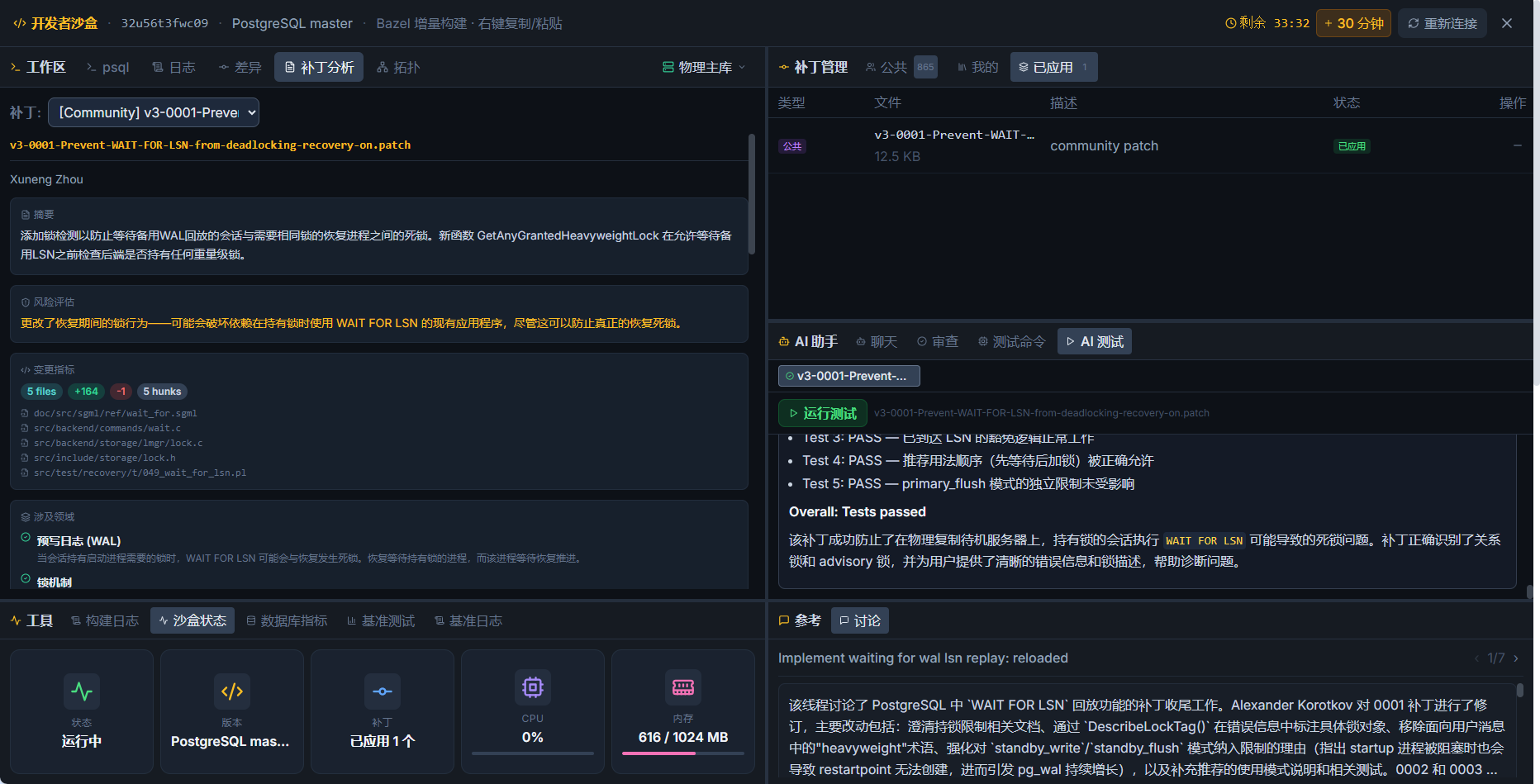The image size is (1540, 784).
Task: Click the patch analysis panel scrollbar
Action: (x=752, y=194)
